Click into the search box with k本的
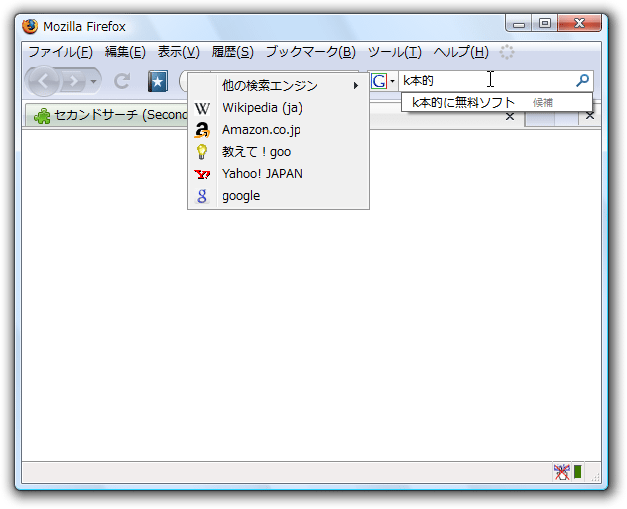Viewport: 627px width, 509px height. [x=486, y=81]
